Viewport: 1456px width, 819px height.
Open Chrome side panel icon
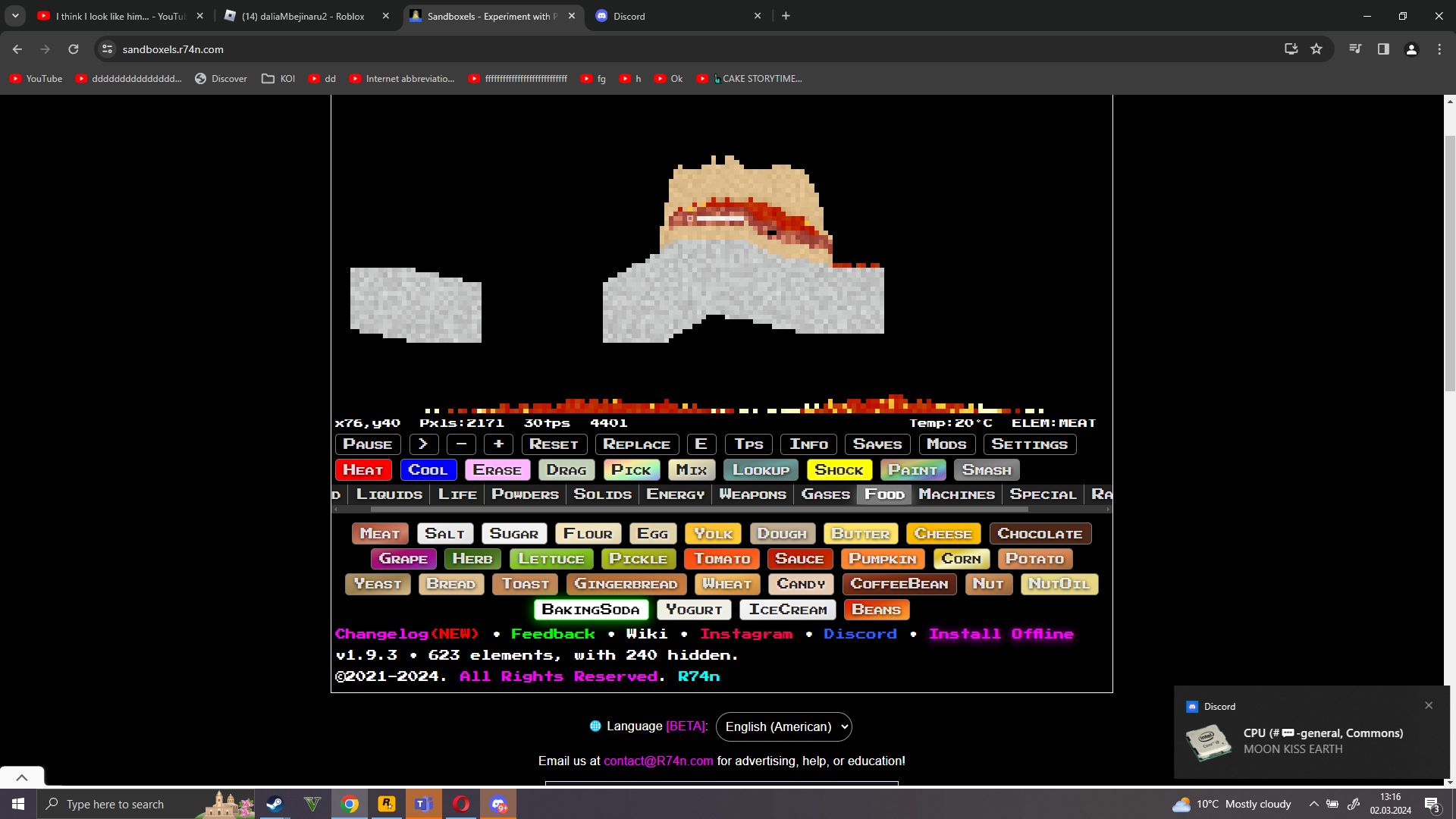coord(1383,49)
